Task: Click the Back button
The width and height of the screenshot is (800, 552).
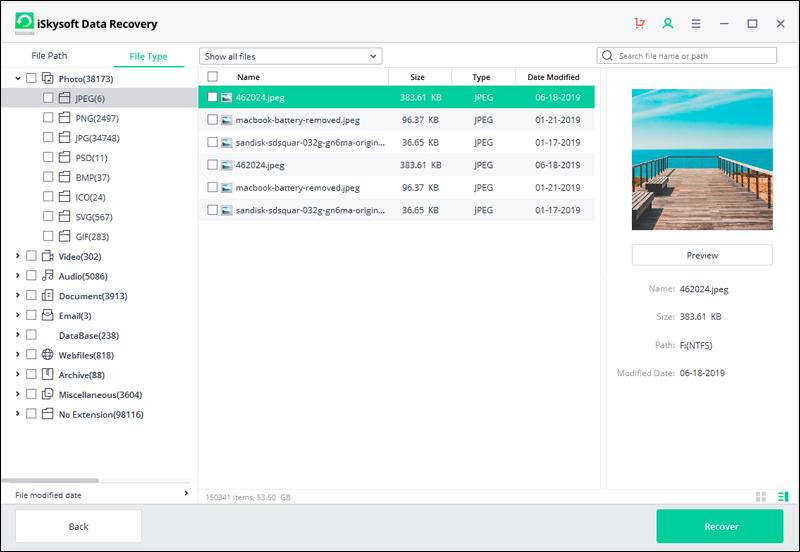Action: coord(78,526)
